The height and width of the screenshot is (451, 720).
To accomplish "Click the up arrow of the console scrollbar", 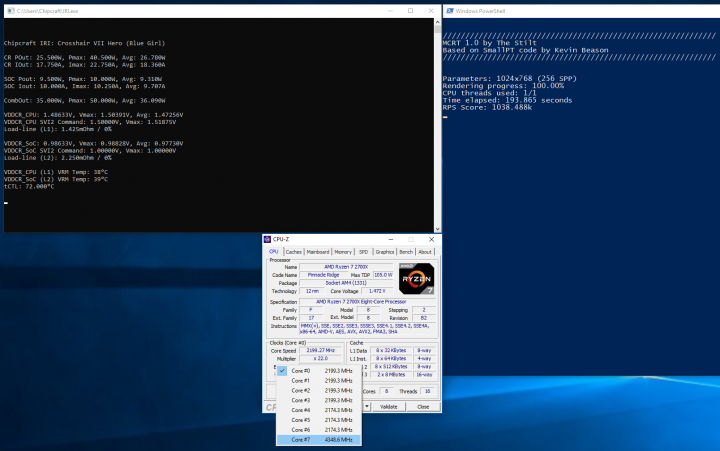I will point(438,22).
